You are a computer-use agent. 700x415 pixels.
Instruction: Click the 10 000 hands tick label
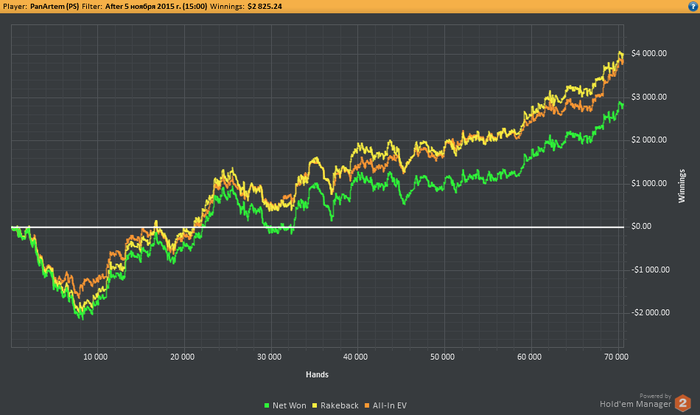click(x=95, y=357)
